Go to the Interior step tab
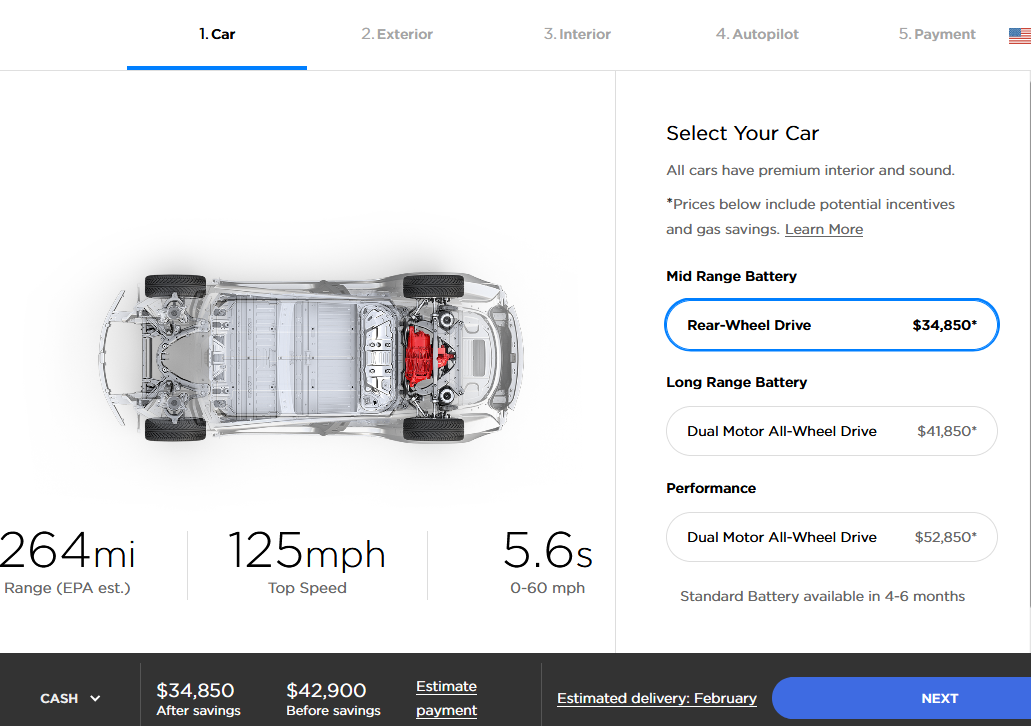The image size is (1031, 726). pyautogui.click(x=577, y=34)
